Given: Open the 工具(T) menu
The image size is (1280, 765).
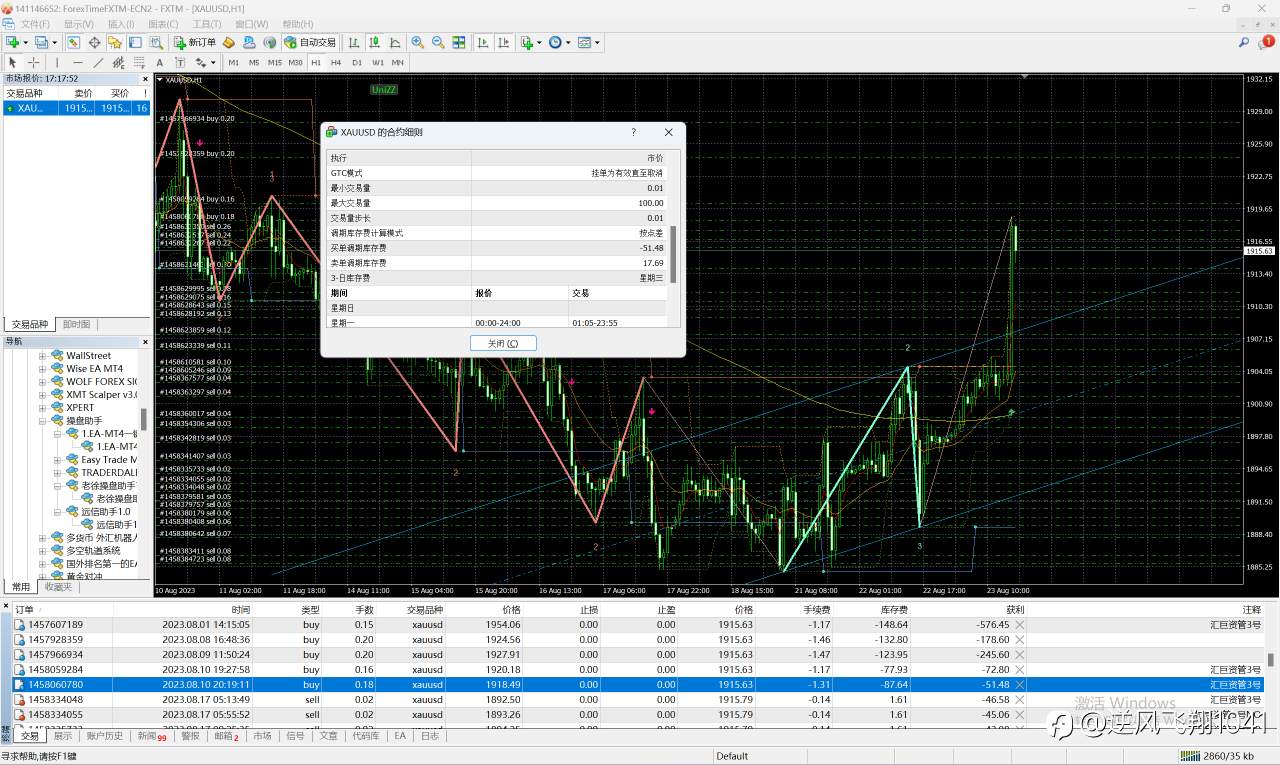Looking at the screenshot, I should [x=207, y=24].
